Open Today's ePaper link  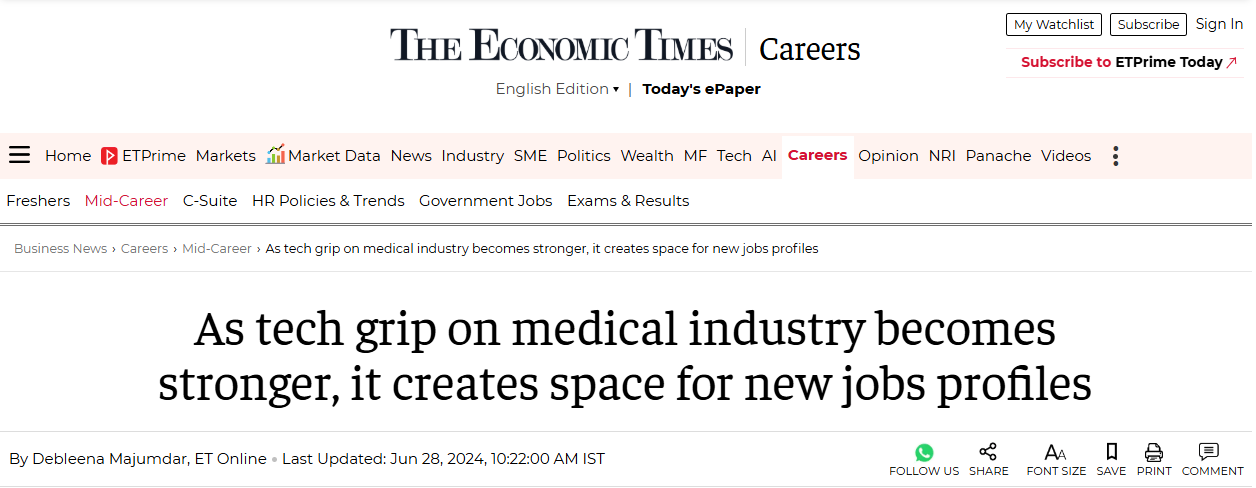(x=701, y=89)
